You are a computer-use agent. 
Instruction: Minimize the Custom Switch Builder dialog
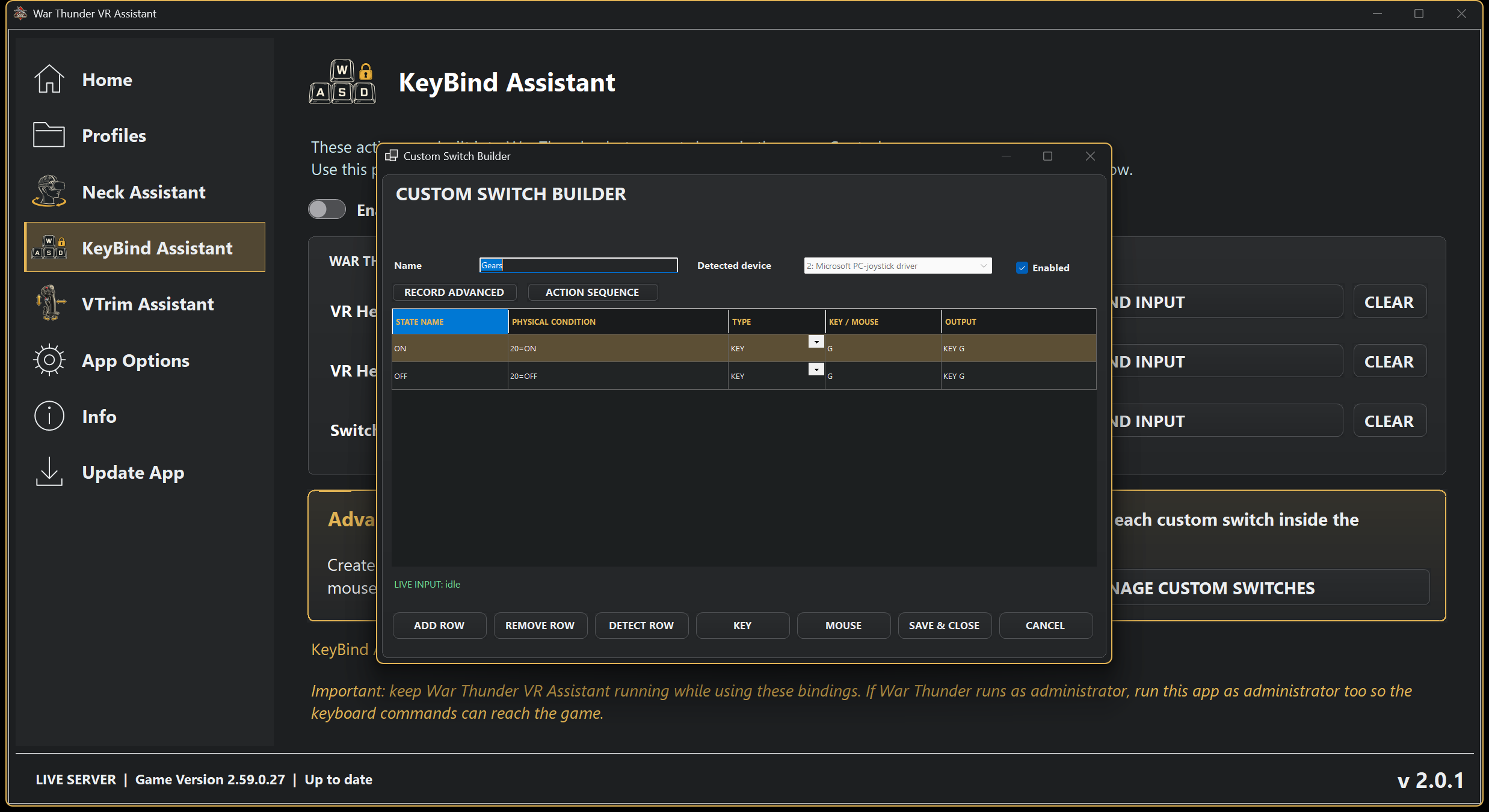click(x=1006, y=156)
